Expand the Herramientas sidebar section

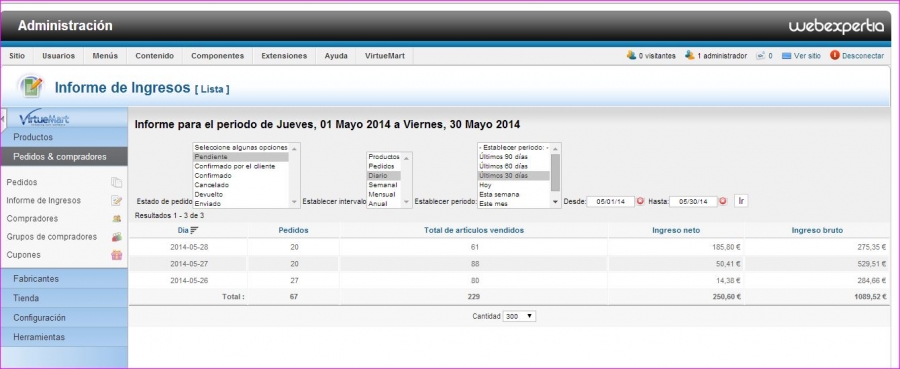pos(64,337)
